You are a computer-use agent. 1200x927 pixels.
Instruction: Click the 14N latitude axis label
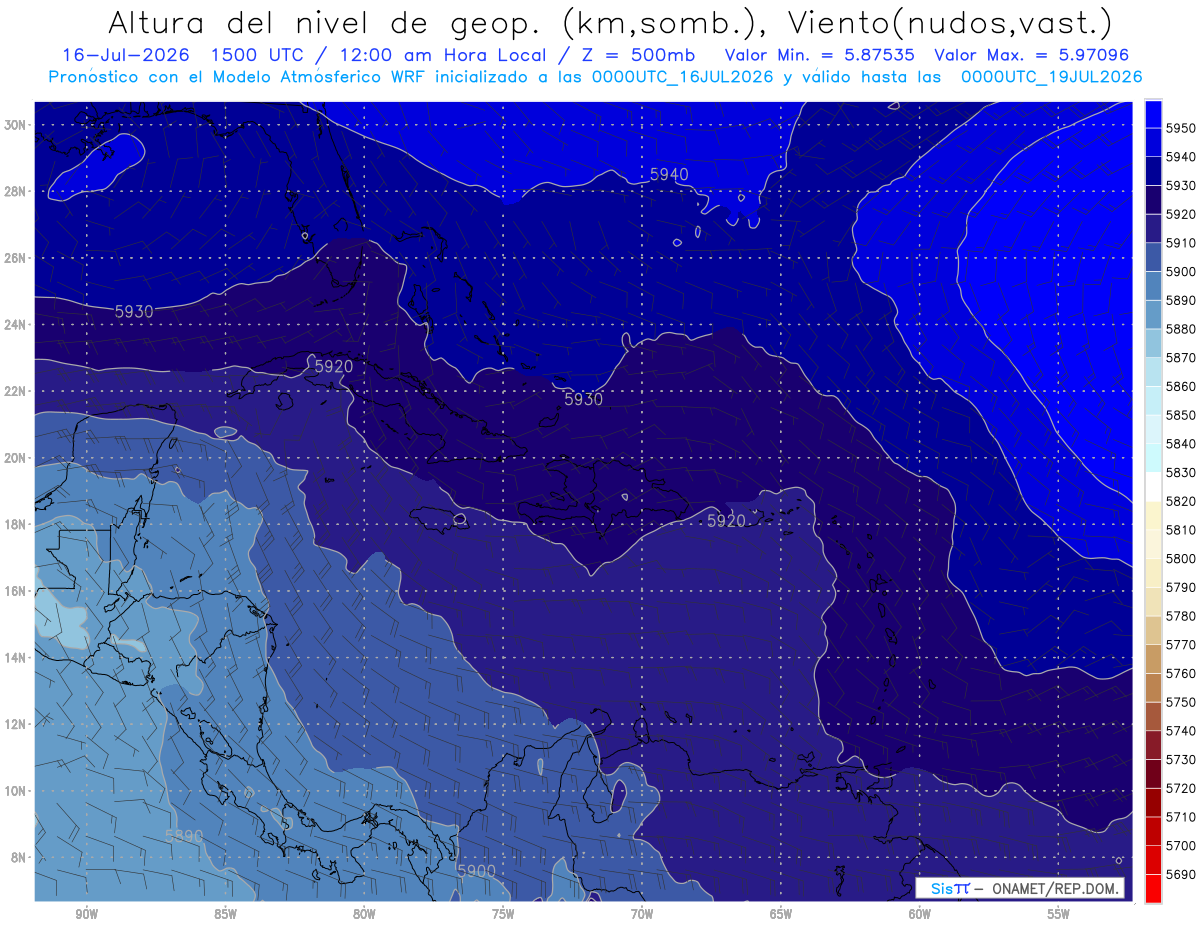click(15, 657)
